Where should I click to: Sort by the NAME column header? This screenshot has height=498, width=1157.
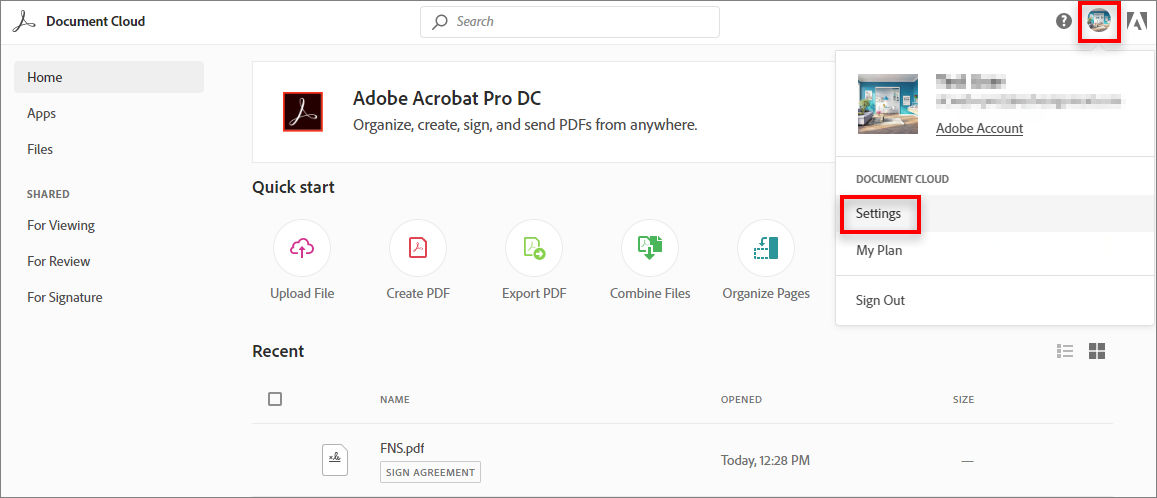coord(395,400)
